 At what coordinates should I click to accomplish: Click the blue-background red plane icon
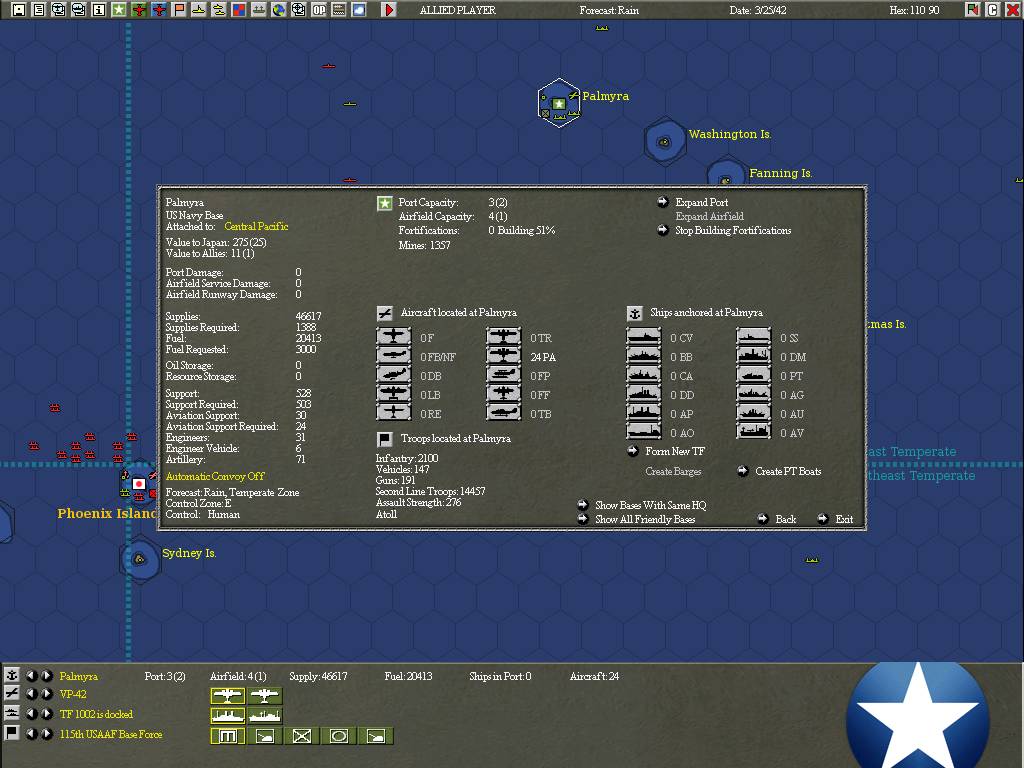point(159,10)
